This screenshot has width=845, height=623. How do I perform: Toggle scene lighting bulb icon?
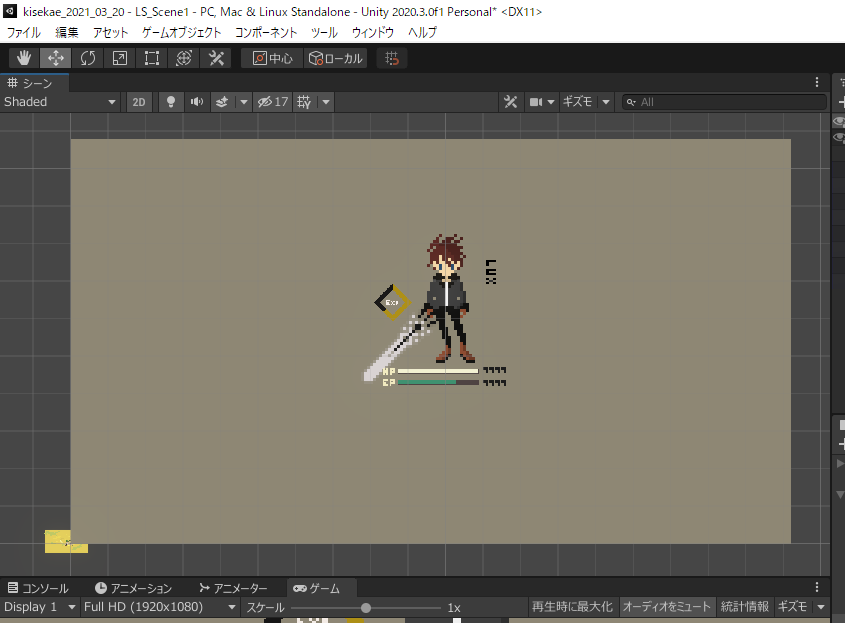point(171,102)
